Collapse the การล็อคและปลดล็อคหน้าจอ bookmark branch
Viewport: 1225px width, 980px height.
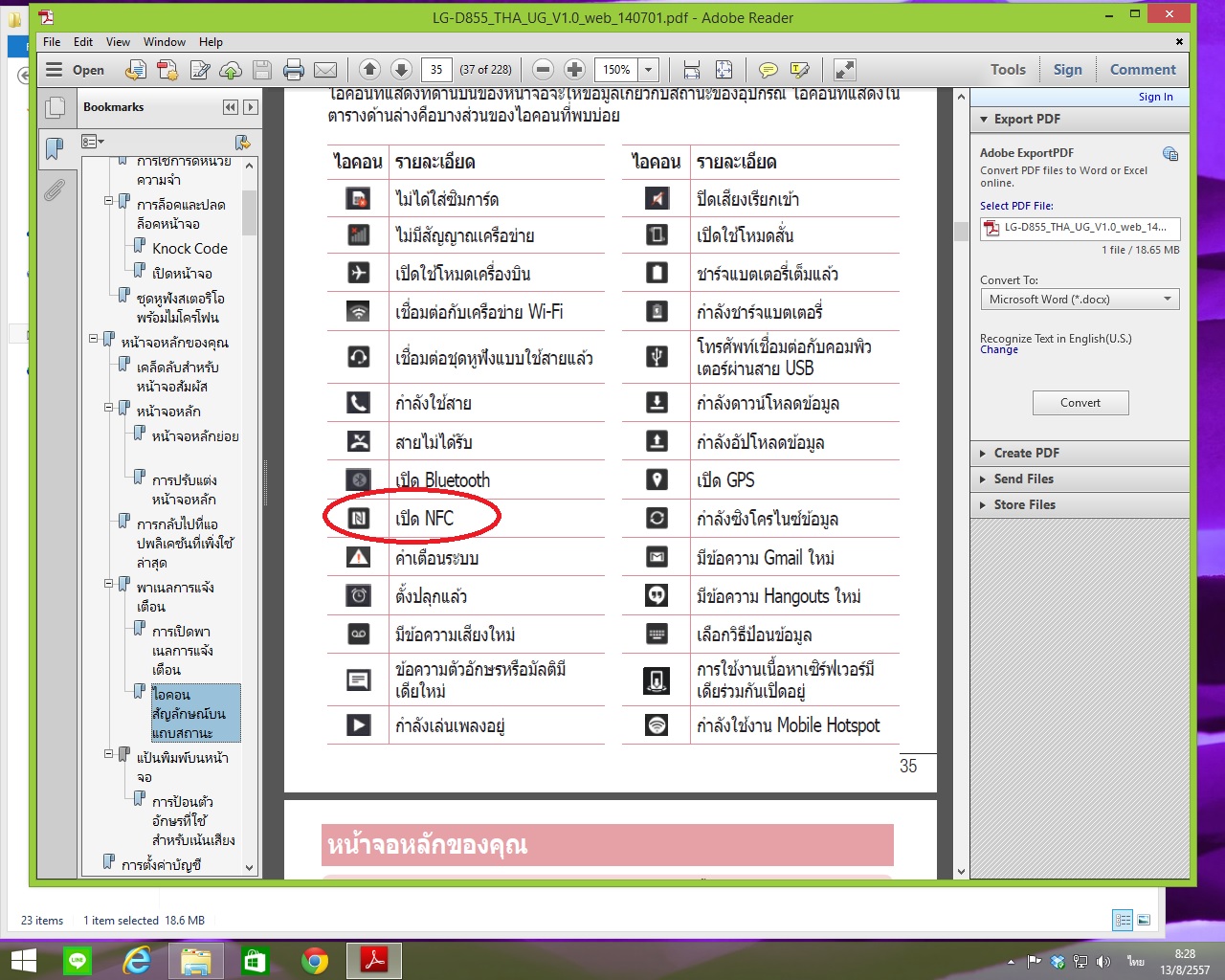pyautogui.click(x=109, y=201)
